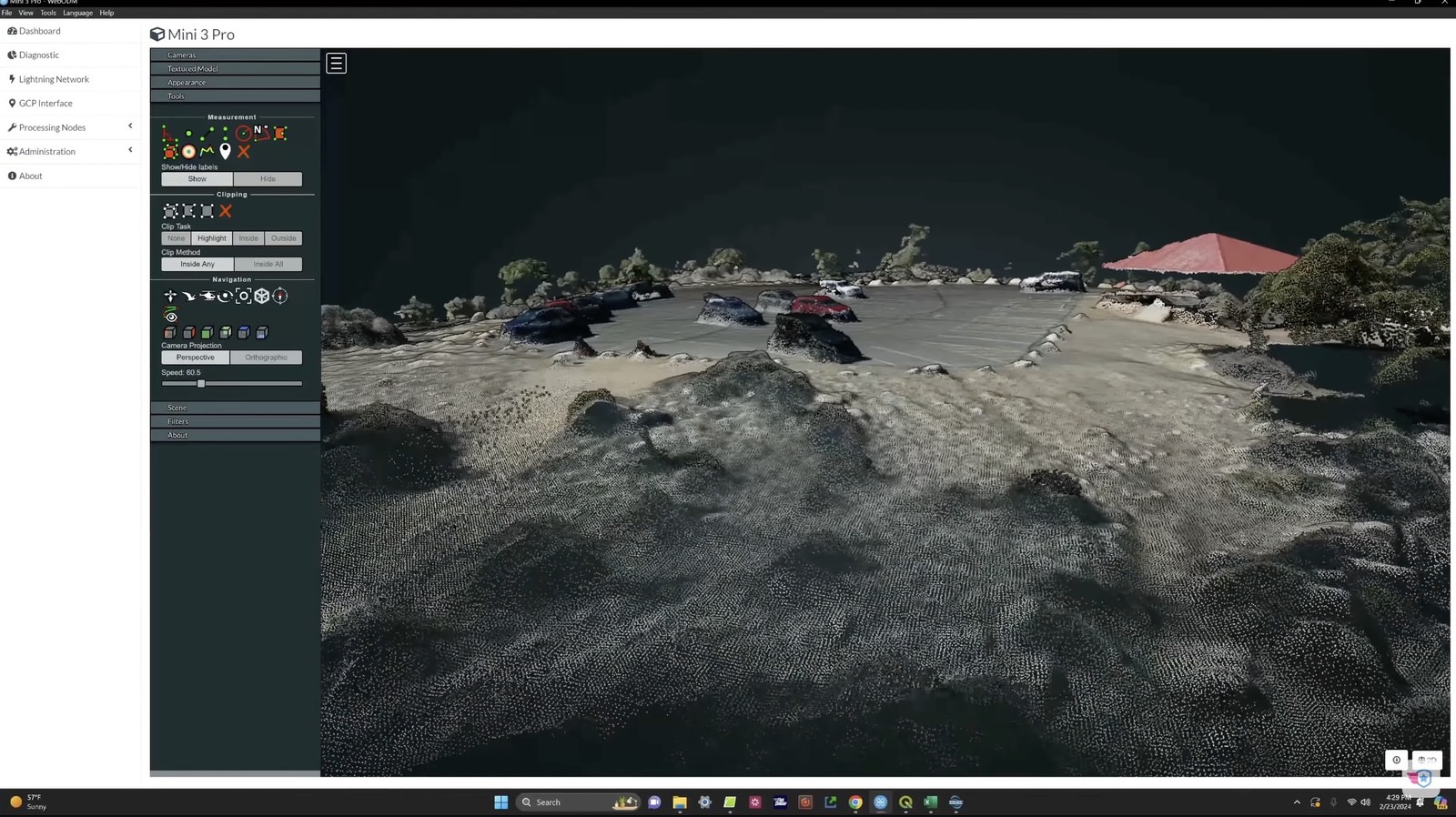Image resolution: width=1456 pixels, height=817 pixels.
Task: Select the distance measurement tool
Action: pos(207,133)
